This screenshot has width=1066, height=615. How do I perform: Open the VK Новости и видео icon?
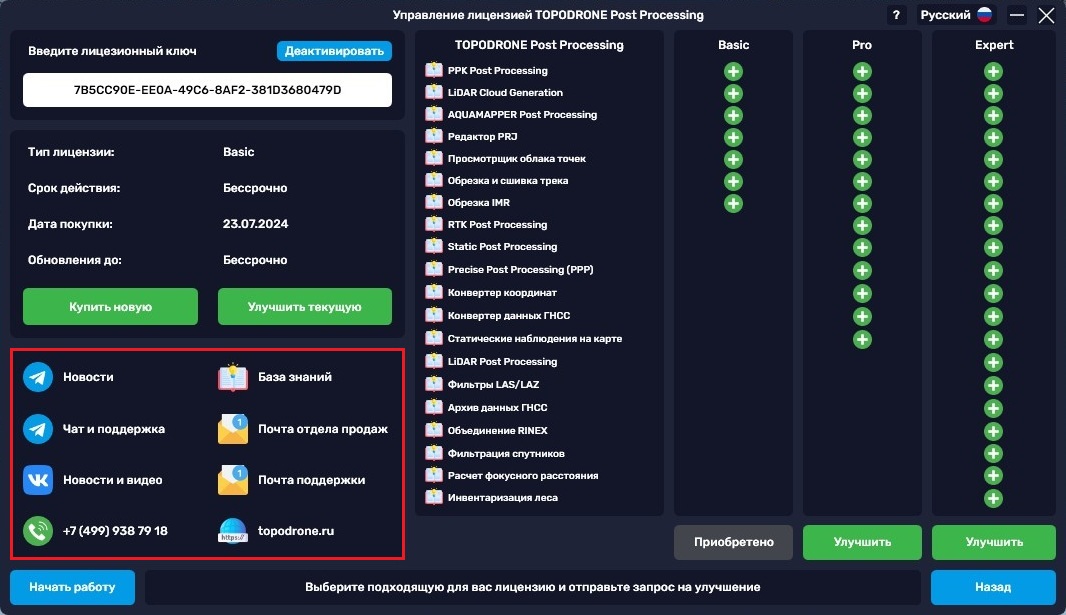coord(38,480)
